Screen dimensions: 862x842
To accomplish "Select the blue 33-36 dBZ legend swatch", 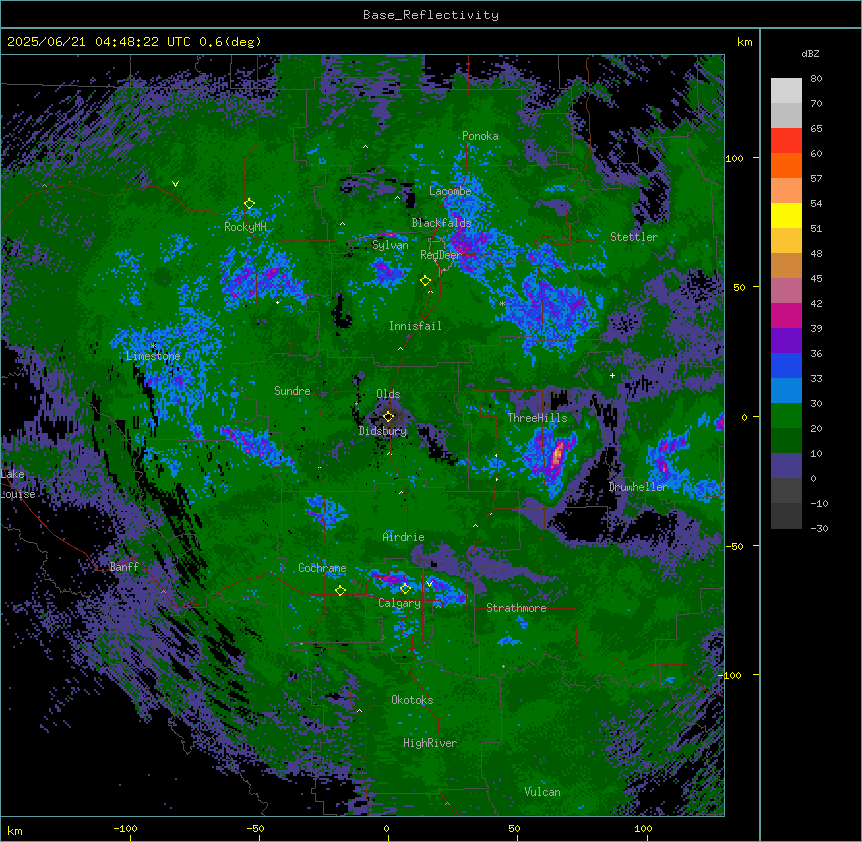I will (786, 365).
